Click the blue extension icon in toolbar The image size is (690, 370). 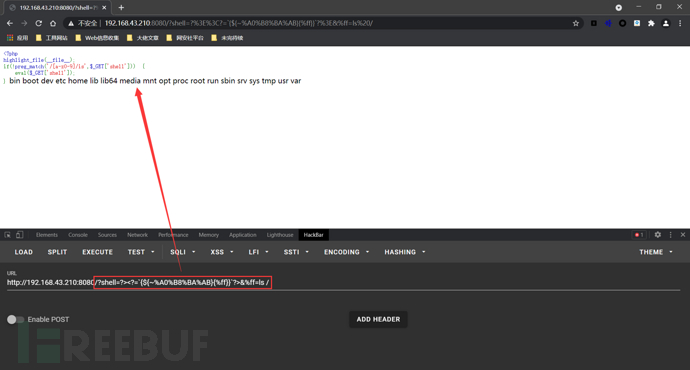click(608, 23)
